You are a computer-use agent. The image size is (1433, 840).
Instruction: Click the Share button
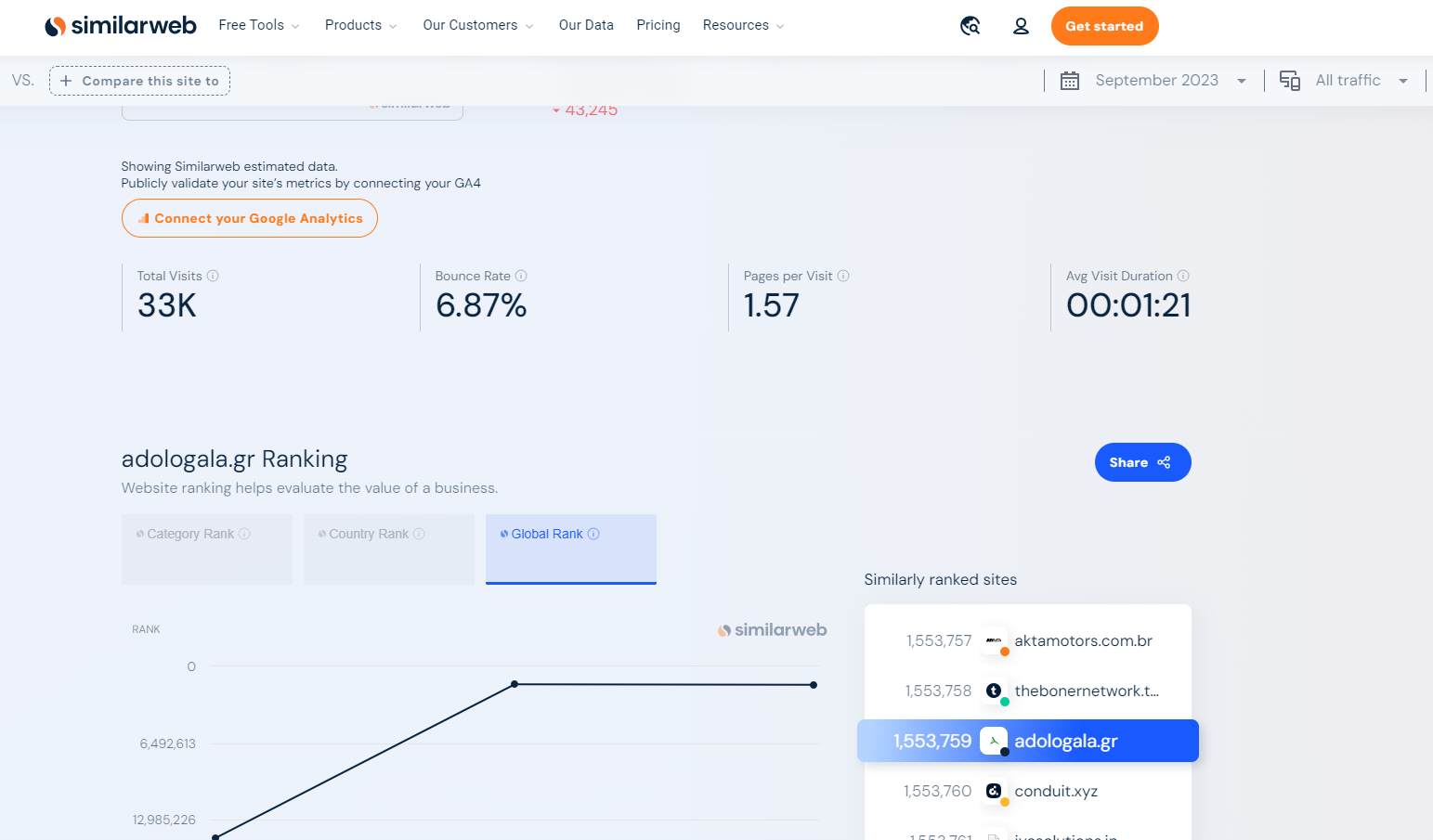pos(1142,462)
